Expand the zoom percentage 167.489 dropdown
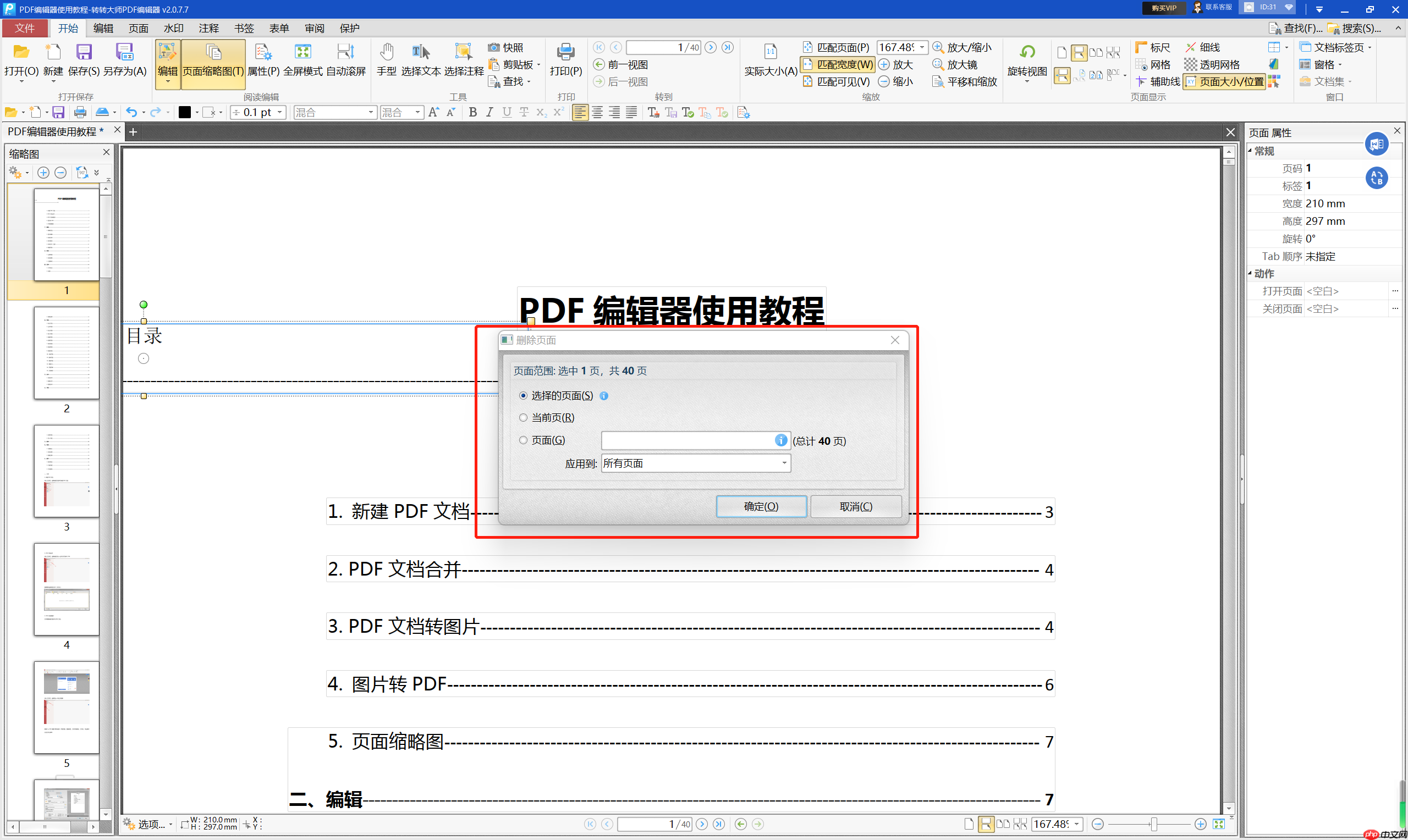 click(x=923, y=47)
